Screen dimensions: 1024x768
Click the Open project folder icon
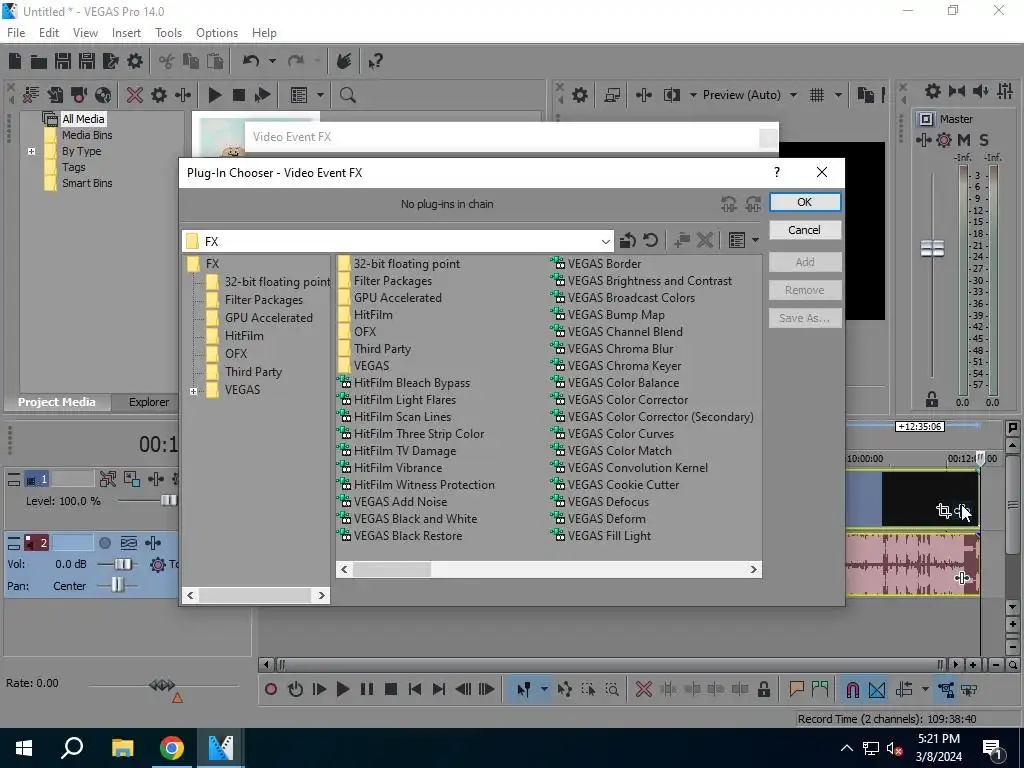(x=39, y=61)
